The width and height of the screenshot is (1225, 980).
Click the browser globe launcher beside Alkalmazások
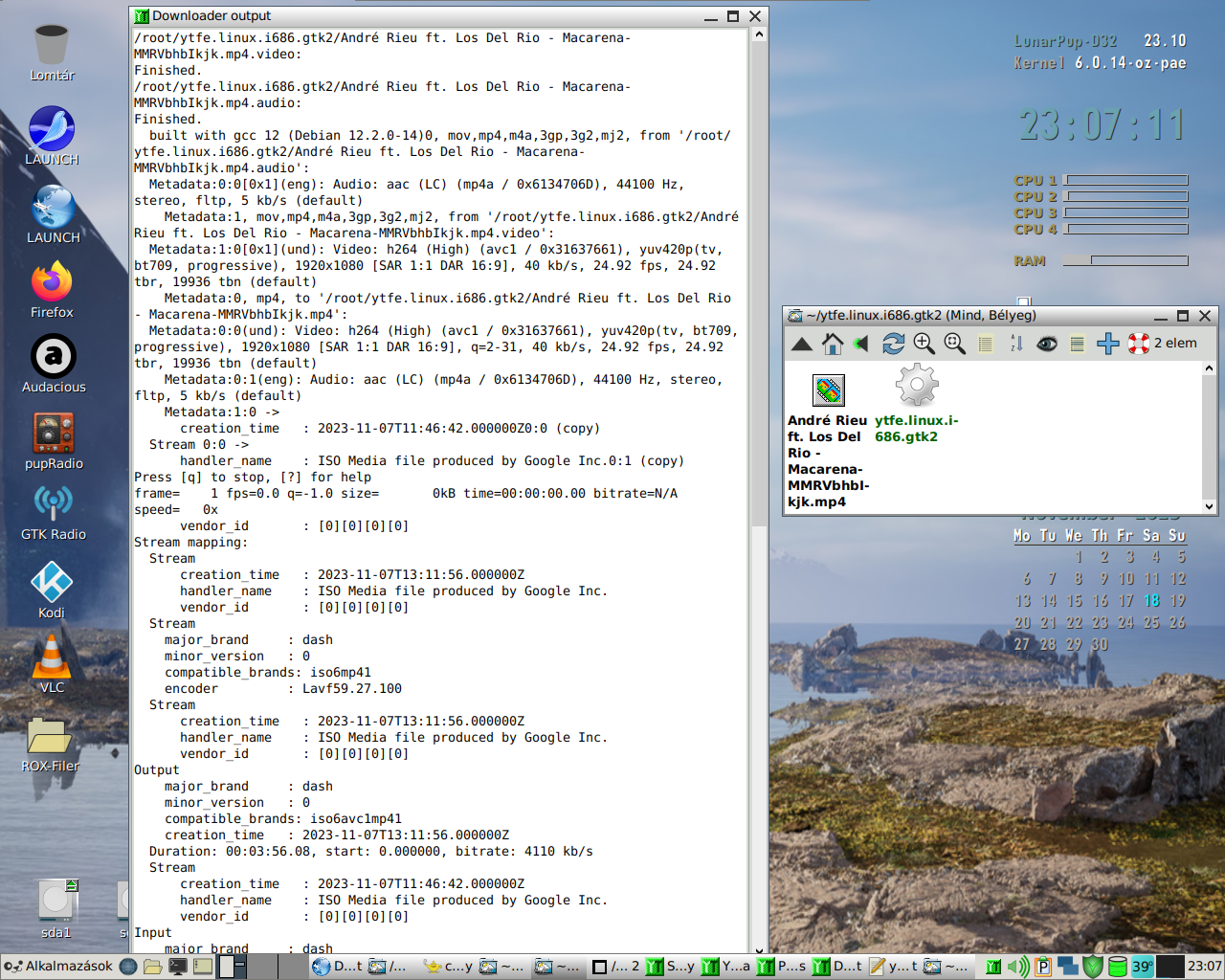pos(128,967)
